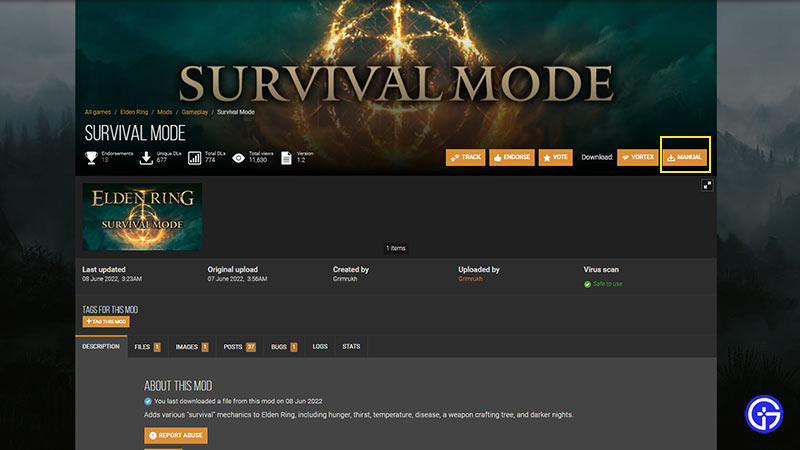Viewport: 800px width, 450px height.
Task: Click the Safe to use virus scan text
Action: coord(607,284)
